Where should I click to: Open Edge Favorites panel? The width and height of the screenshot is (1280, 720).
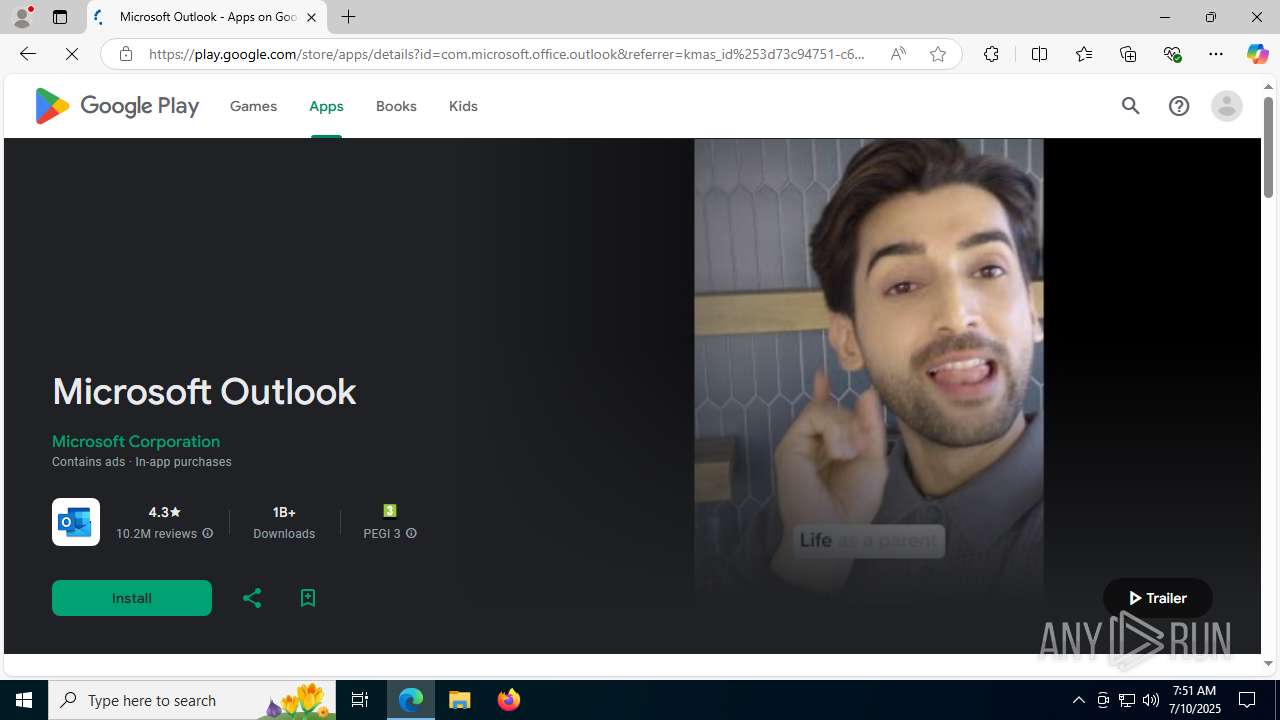pos(1083,54)
